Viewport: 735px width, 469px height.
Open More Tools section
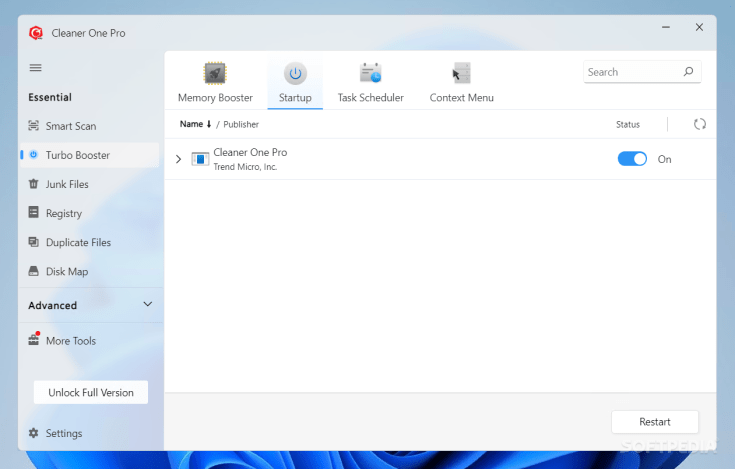click(x=90, y=341)
